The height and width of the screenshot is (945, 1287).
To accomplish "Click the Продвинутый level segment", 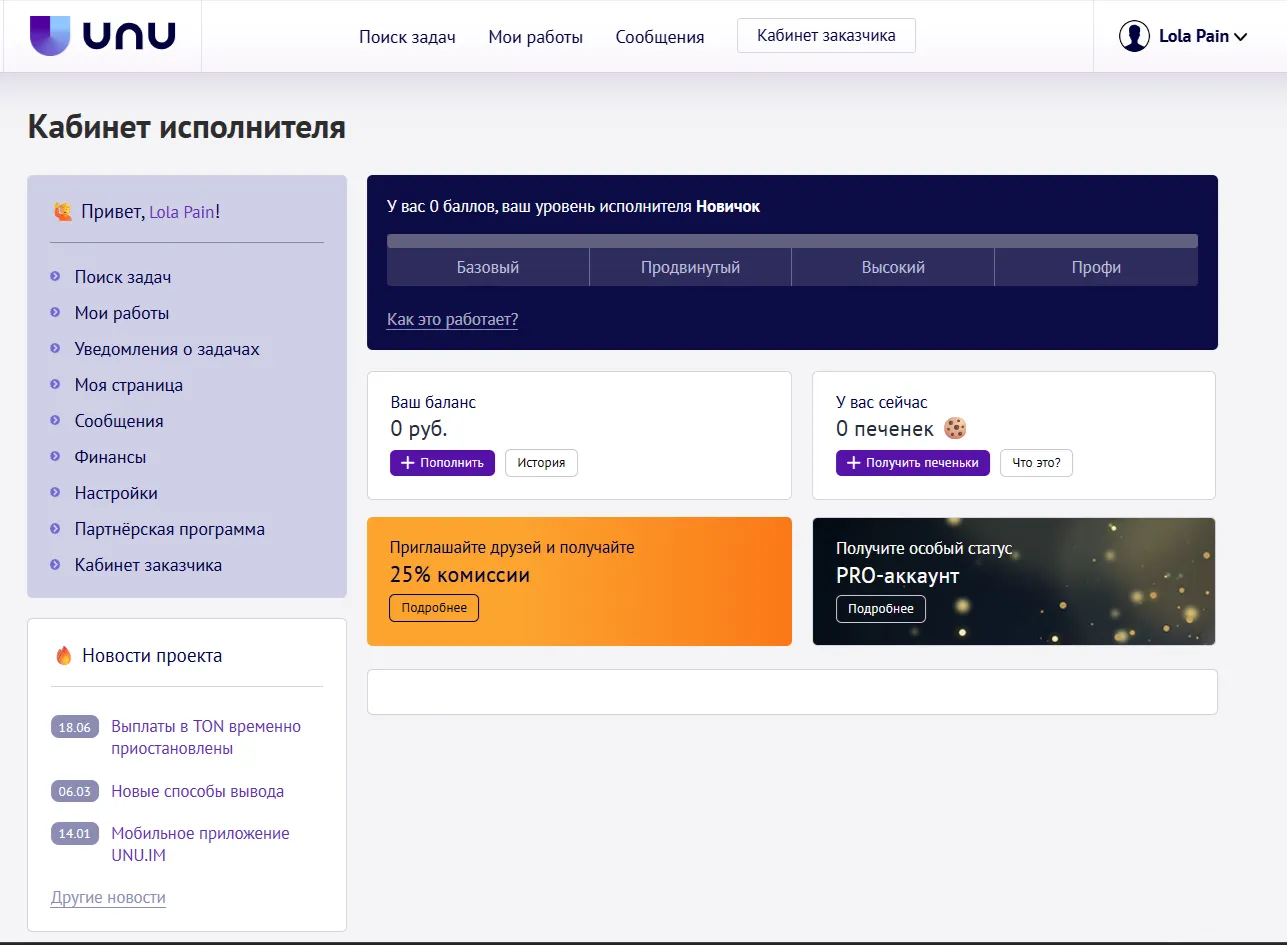I will (690, 267).
